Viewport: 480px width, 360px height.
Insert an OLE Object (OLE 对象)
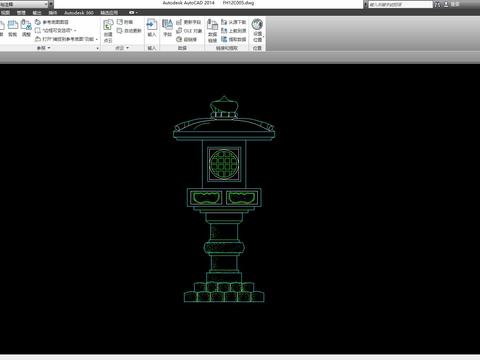(x=189, y=31)
